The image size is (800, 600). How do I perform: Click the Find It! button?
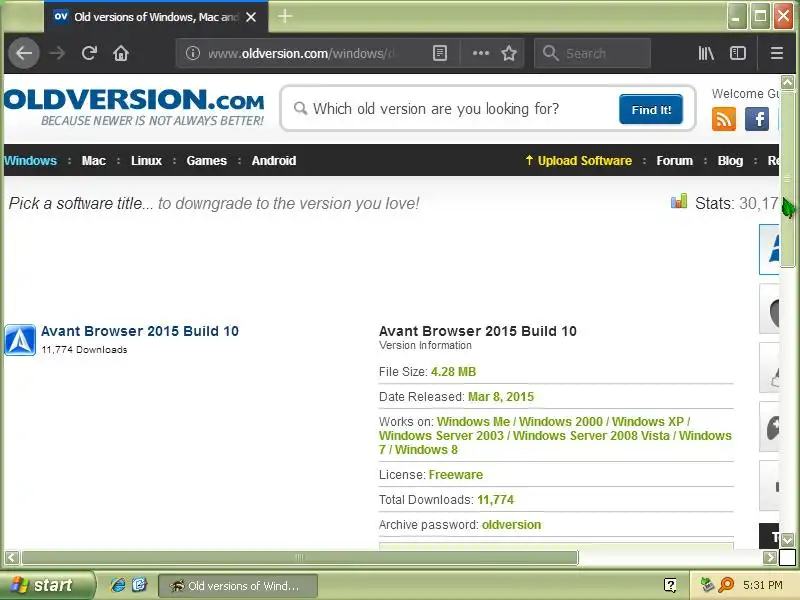651,109
